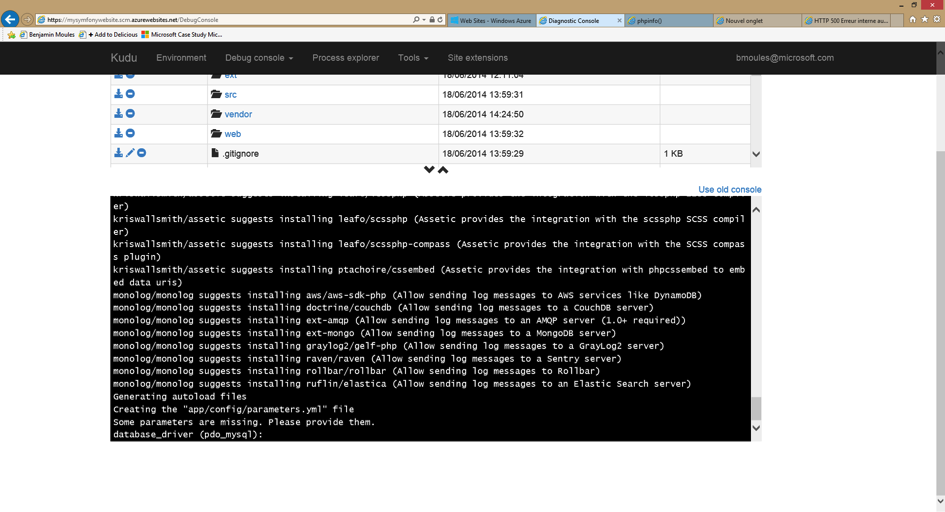Click the .gitignore file name
The height and width of the screenshot is (512, 945).
point(240,154)
